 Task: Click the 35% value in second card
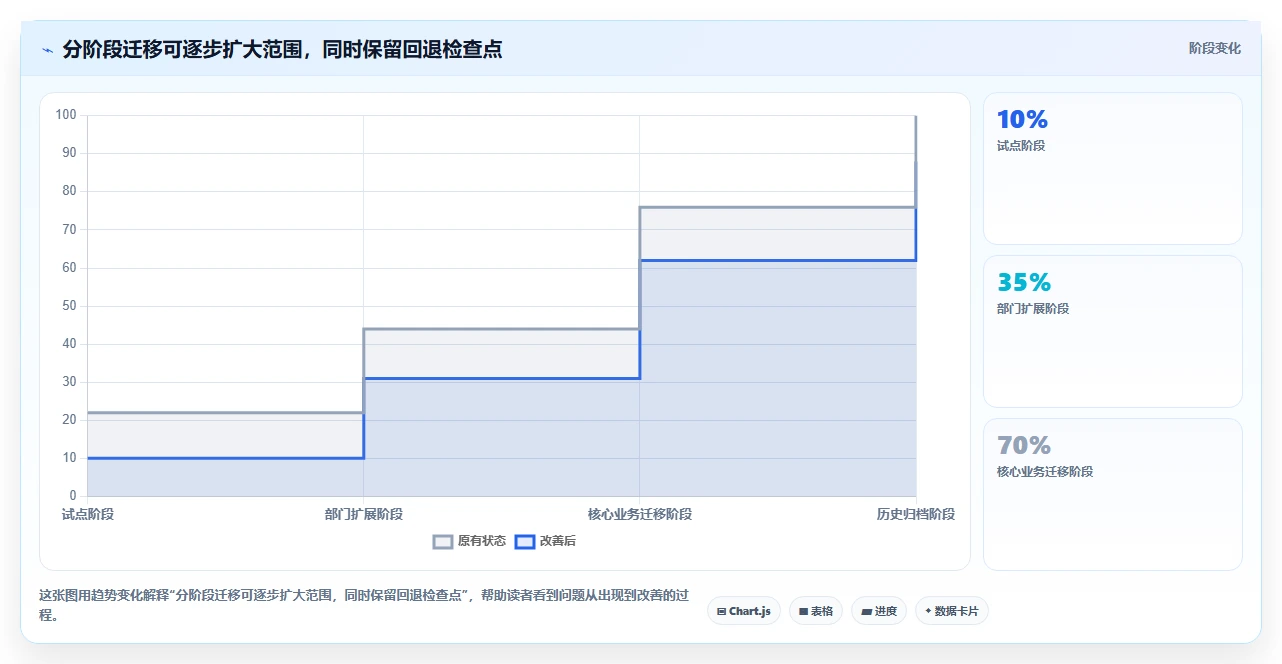pos(1024,283)
